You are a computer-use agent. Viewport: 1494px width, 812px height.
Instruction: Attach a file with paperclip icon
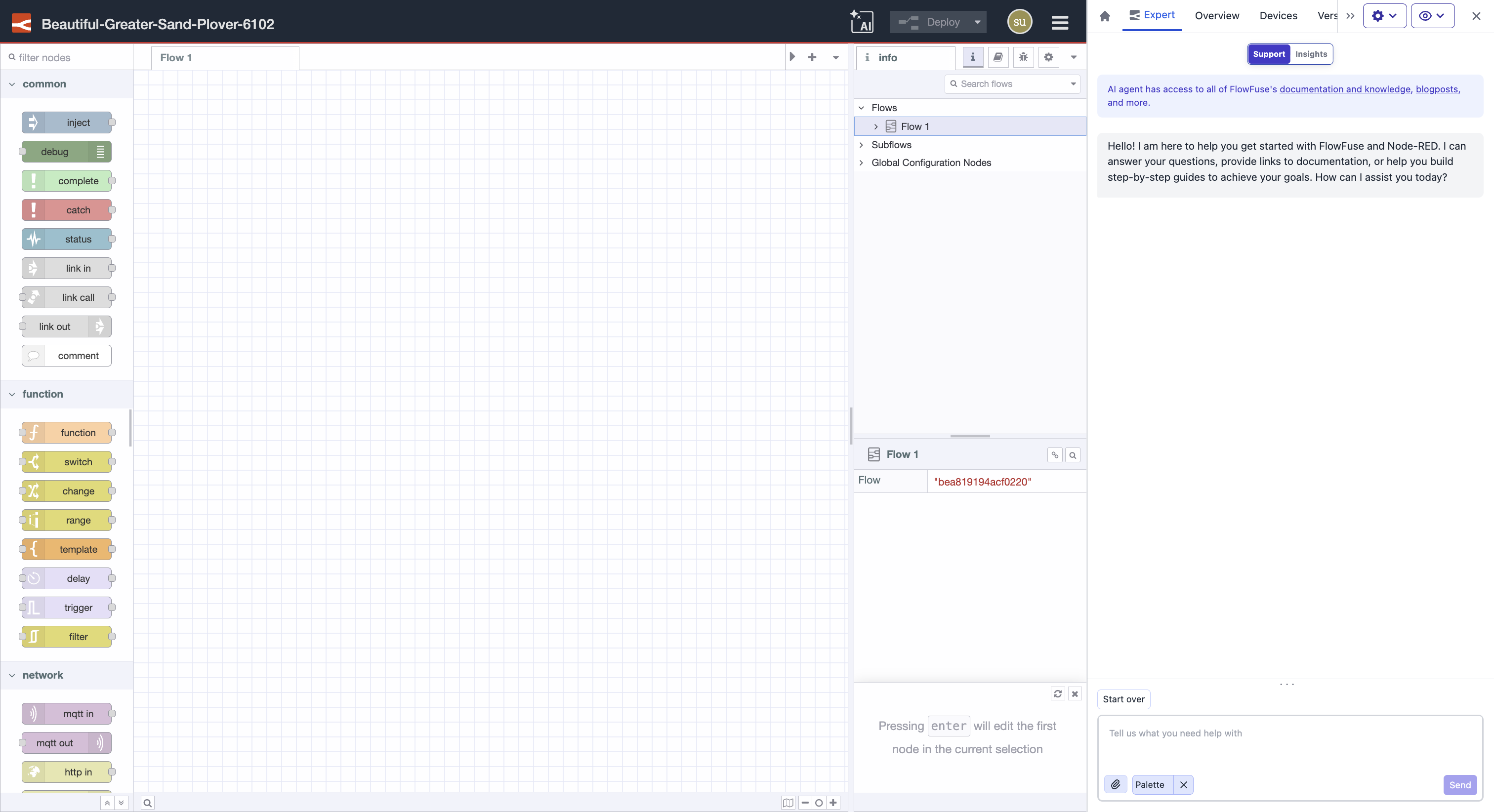click(x=1115, y=785)
